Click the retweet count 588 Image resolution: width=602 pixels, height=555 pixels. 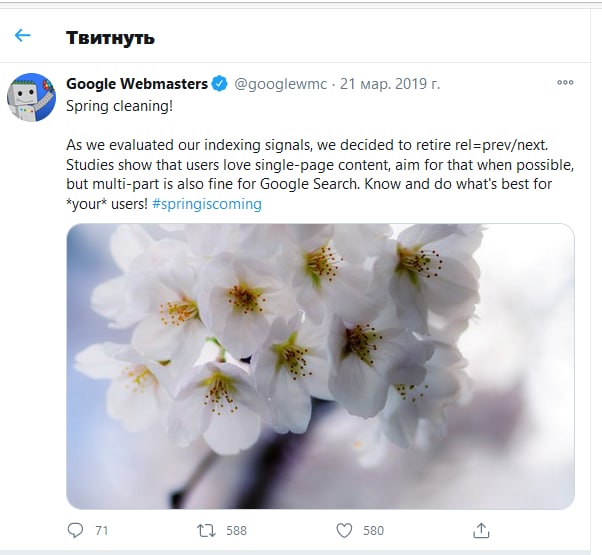[x=236, y=531]
